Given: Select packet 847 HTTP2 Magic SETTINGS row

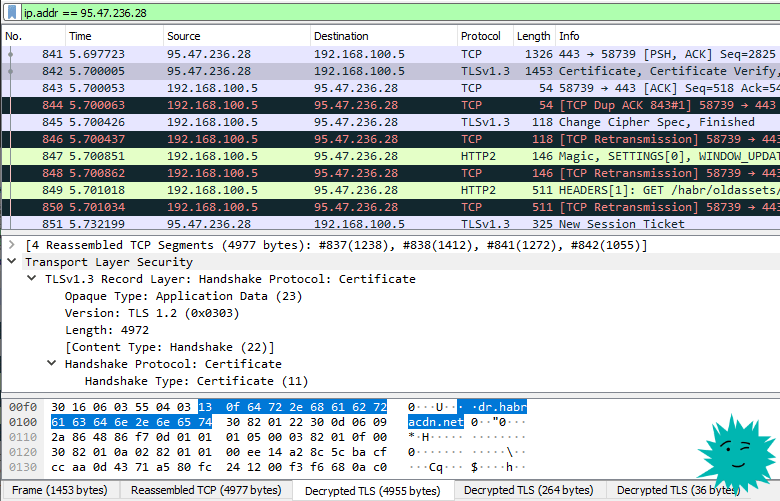Looking at the screenshot, I should 391,156.
